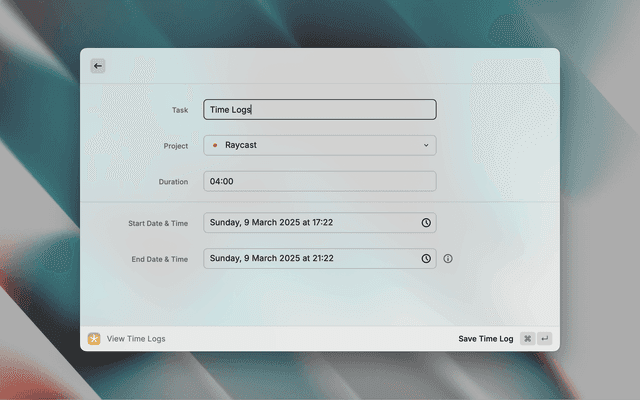Click the Command key shortcut icon
The image size is (640, 400).
[x=527, y=339]
